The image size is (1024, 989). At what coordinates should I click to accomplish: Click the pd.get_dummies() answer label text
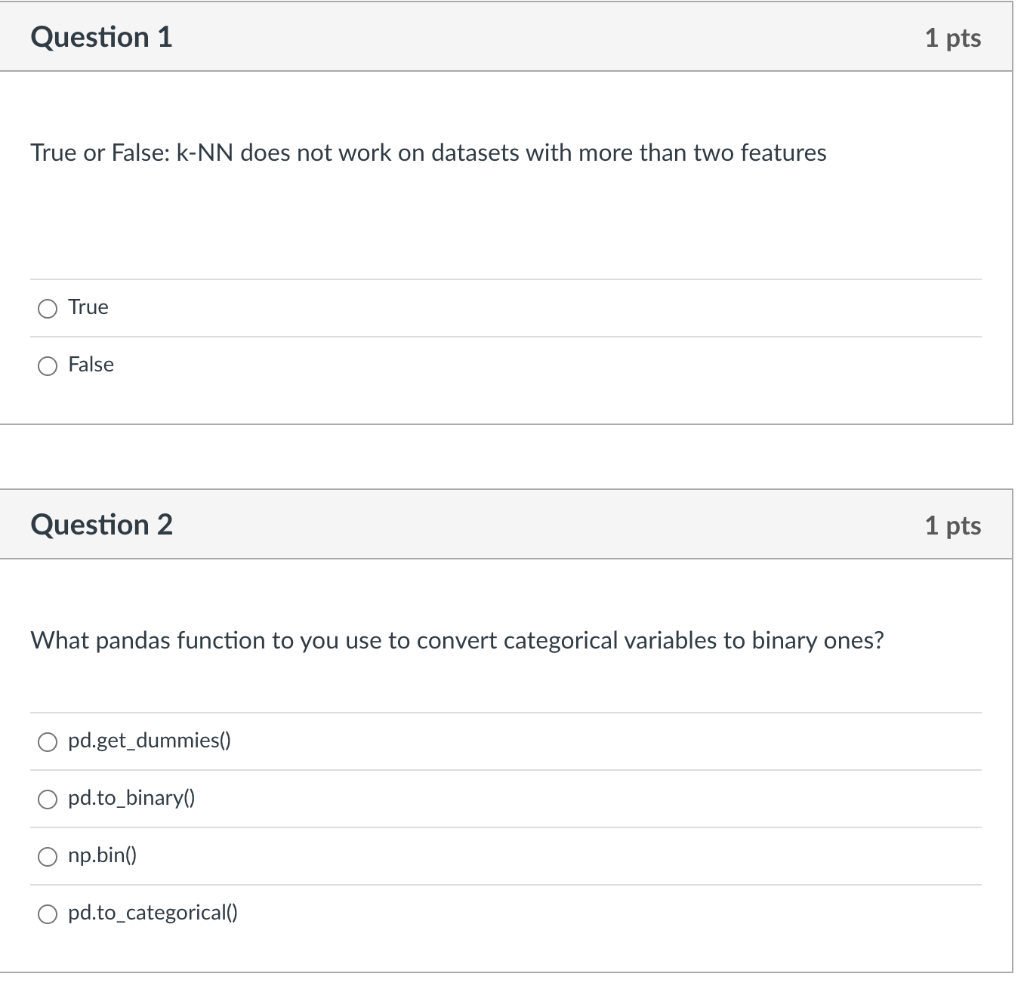pos(150,741)
